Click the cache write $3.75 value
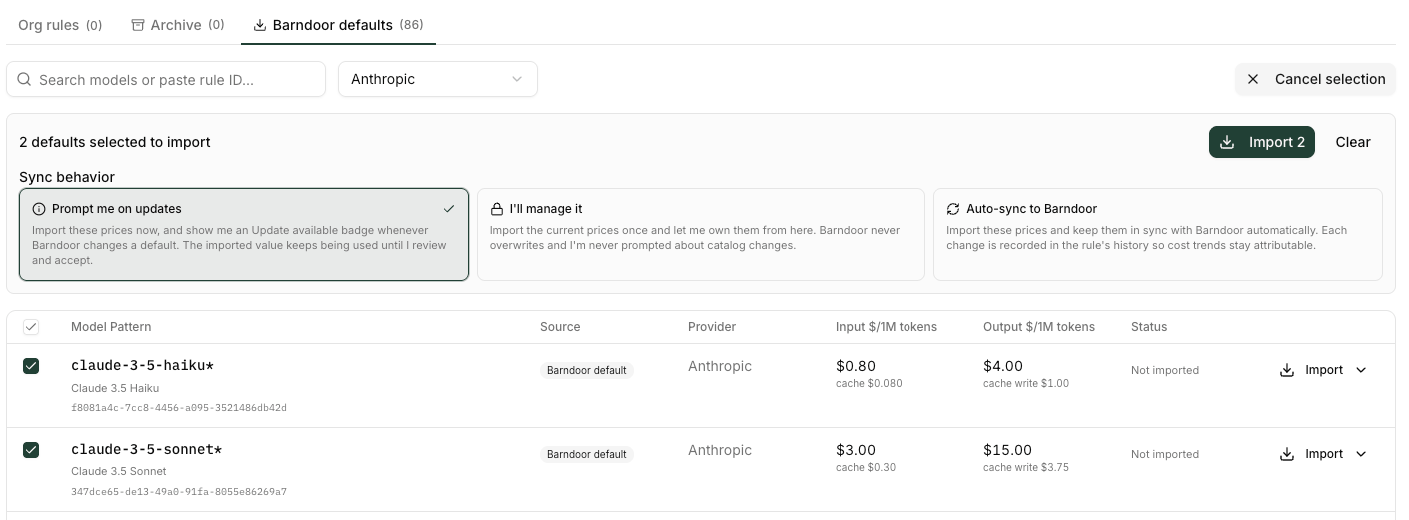 pyautogui.click(x=1026, y=467)
